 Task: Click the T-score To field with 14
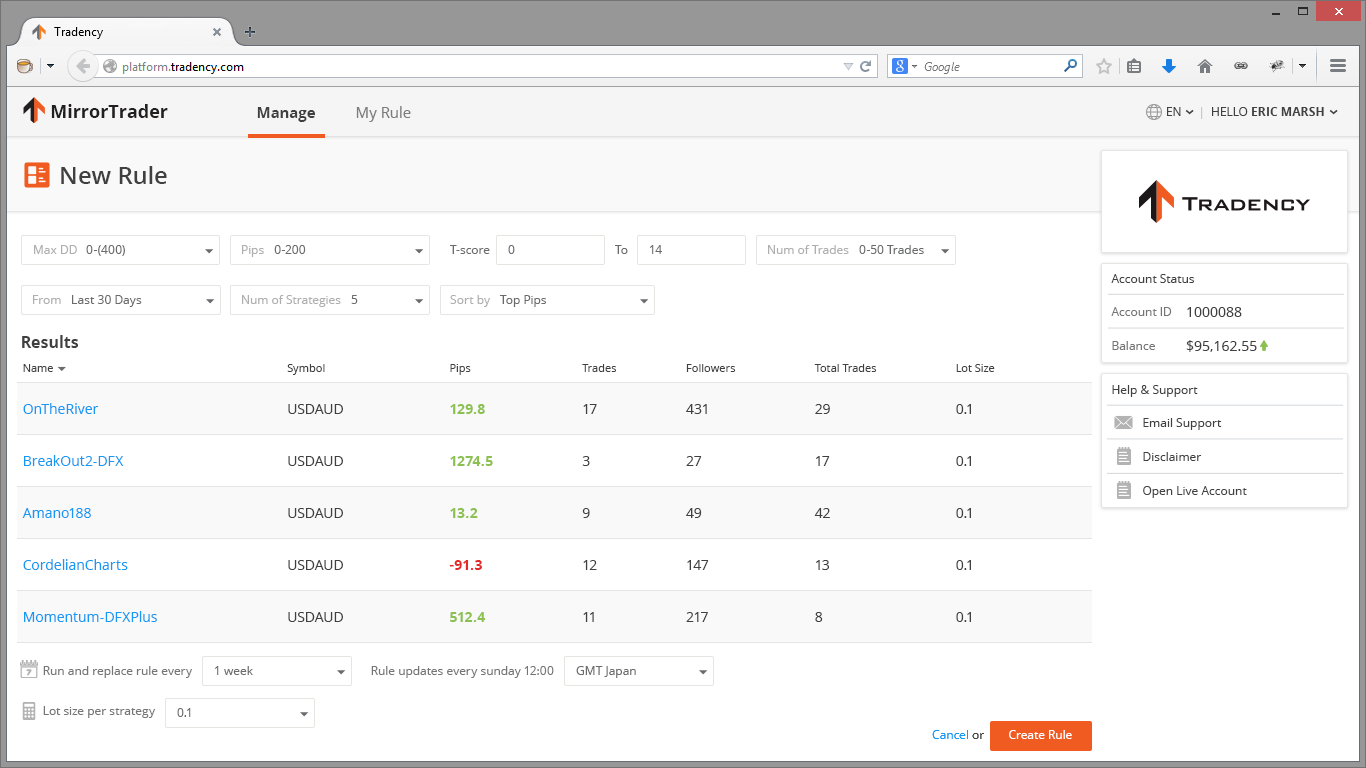coord(691,250)
